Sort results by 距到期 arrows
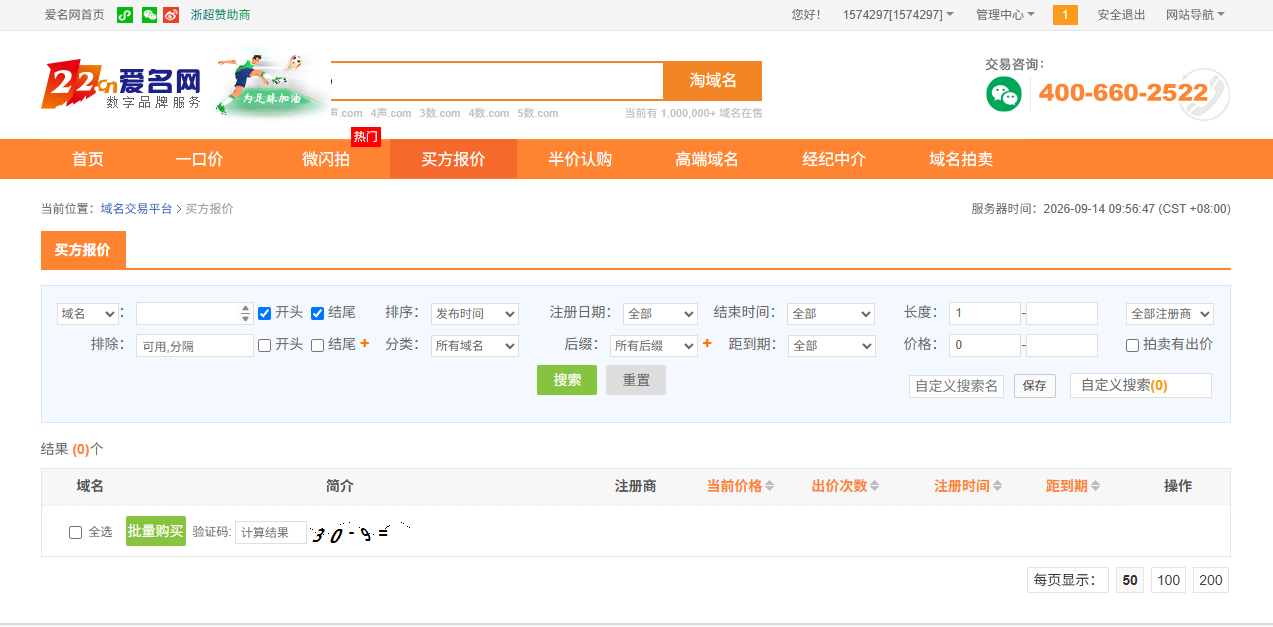 [1095, 486]
